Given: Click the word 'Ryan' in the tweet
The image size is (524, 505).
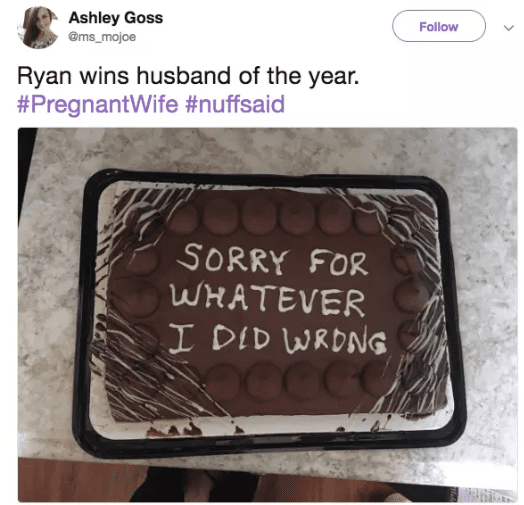Looking at the screenshot, I should click(44, 76).
